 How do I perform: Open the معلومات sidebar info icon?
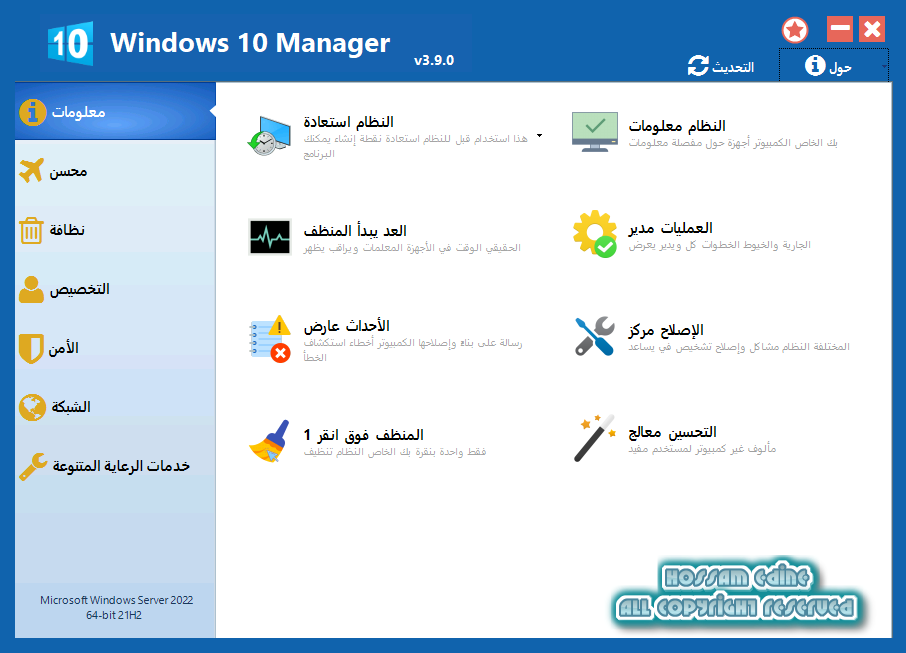(32, 112)
